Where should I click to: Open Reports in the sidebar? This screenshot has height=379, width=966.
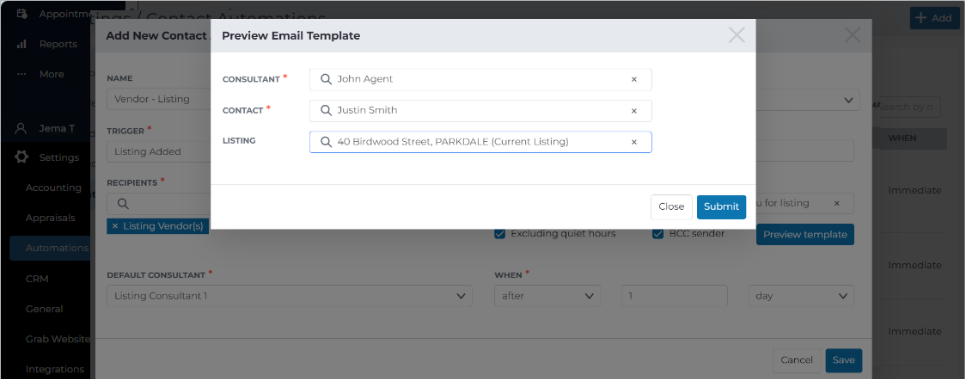click(x=58, y=44)
